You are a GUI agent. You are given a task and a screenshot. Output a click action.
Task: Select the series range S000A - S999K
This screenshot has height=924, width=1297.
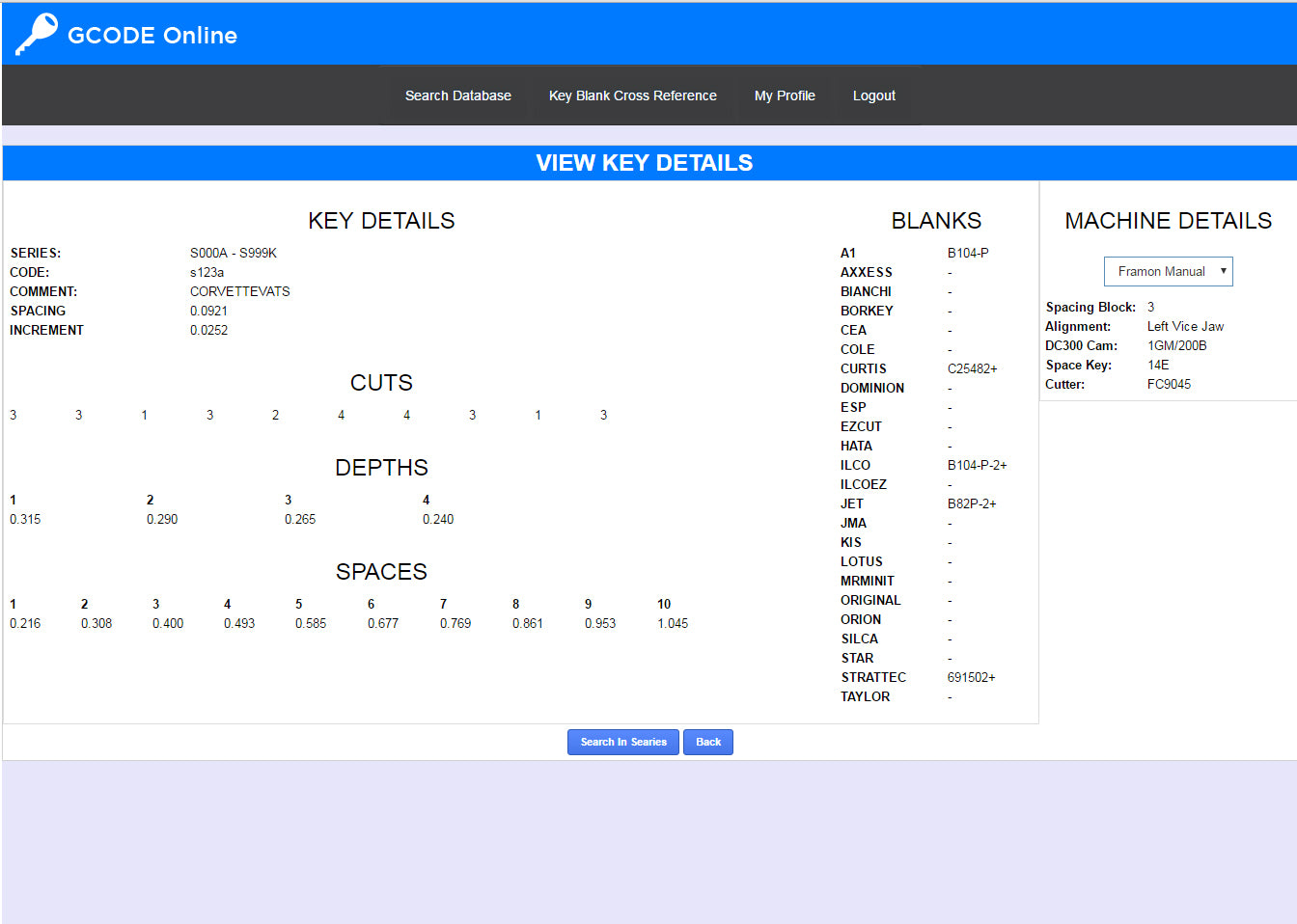click(233, 253)
